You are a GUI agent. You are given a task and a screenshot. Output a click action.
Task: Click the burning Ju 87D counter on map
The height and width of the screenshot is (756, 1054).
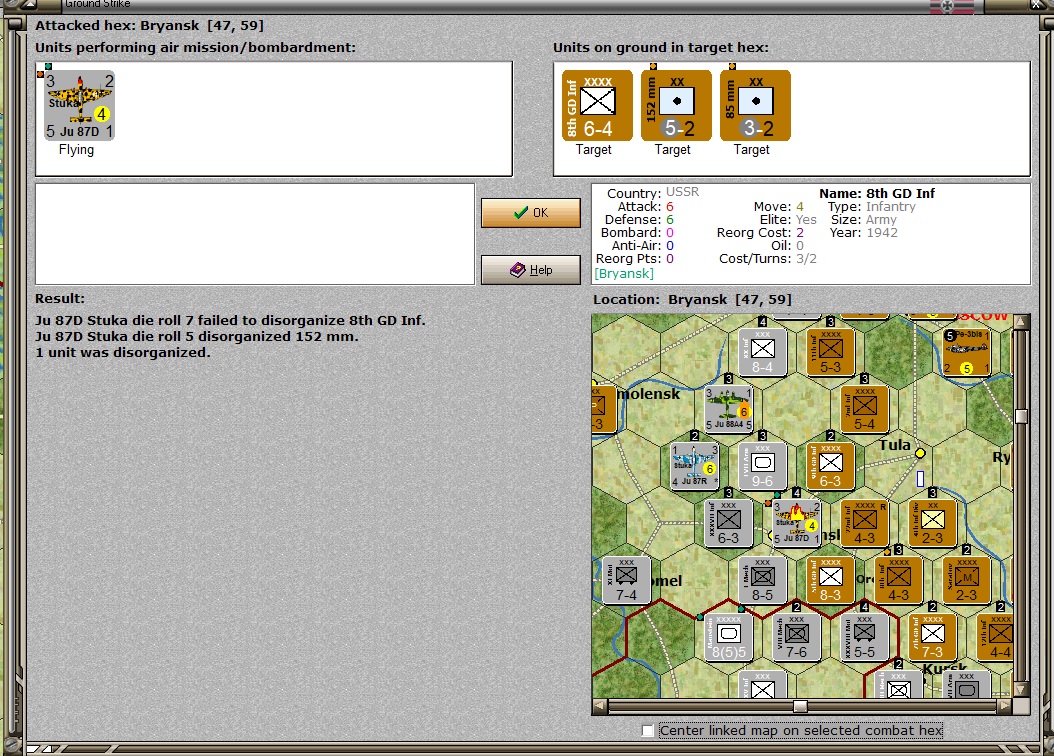coord(797,522)
